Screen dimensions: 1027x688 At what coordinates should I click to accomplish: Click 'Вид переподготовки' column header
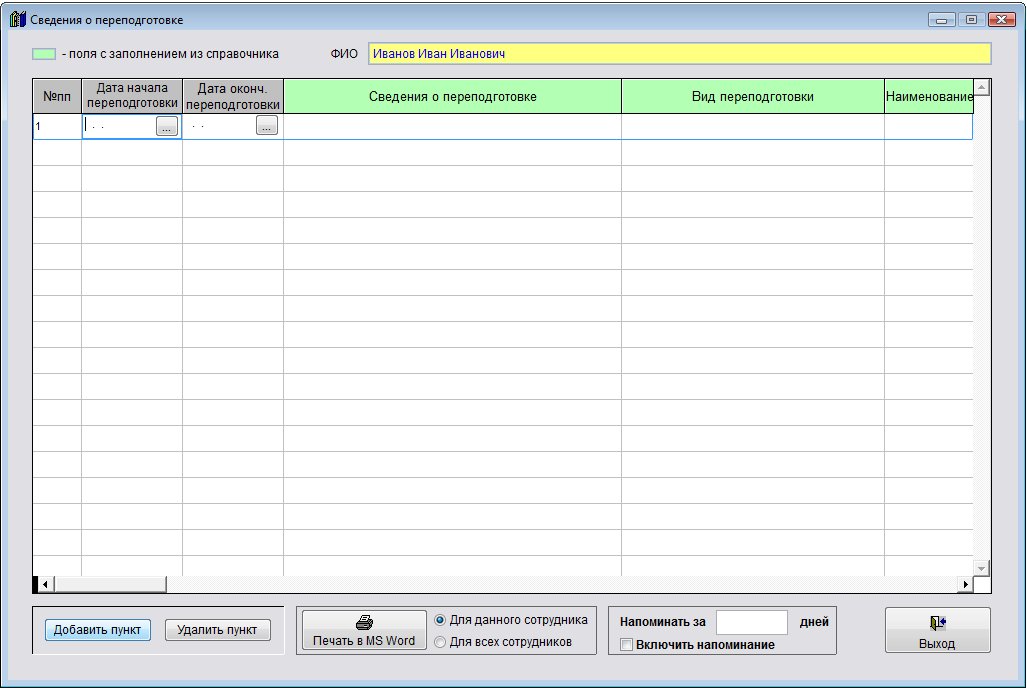click(752, 97)
